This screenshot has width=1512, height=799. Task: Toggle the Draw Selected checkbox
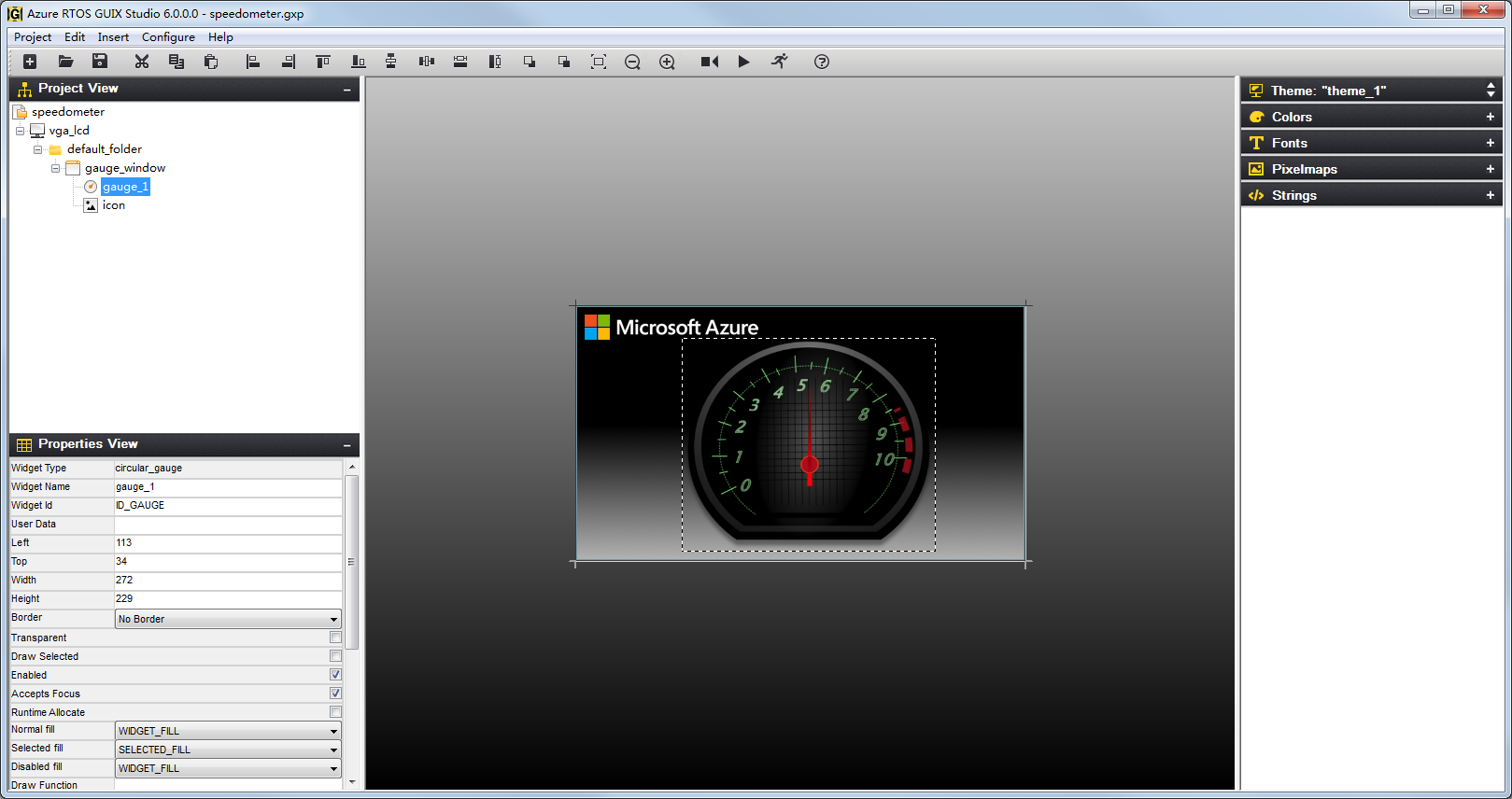[335, 656]
